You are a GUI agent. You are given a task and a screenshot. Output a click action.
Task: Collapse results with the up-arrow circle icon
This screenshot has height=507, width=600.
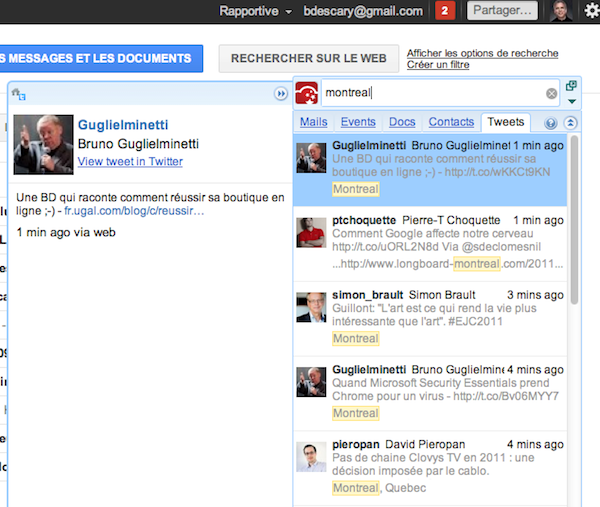pos(571,123)
